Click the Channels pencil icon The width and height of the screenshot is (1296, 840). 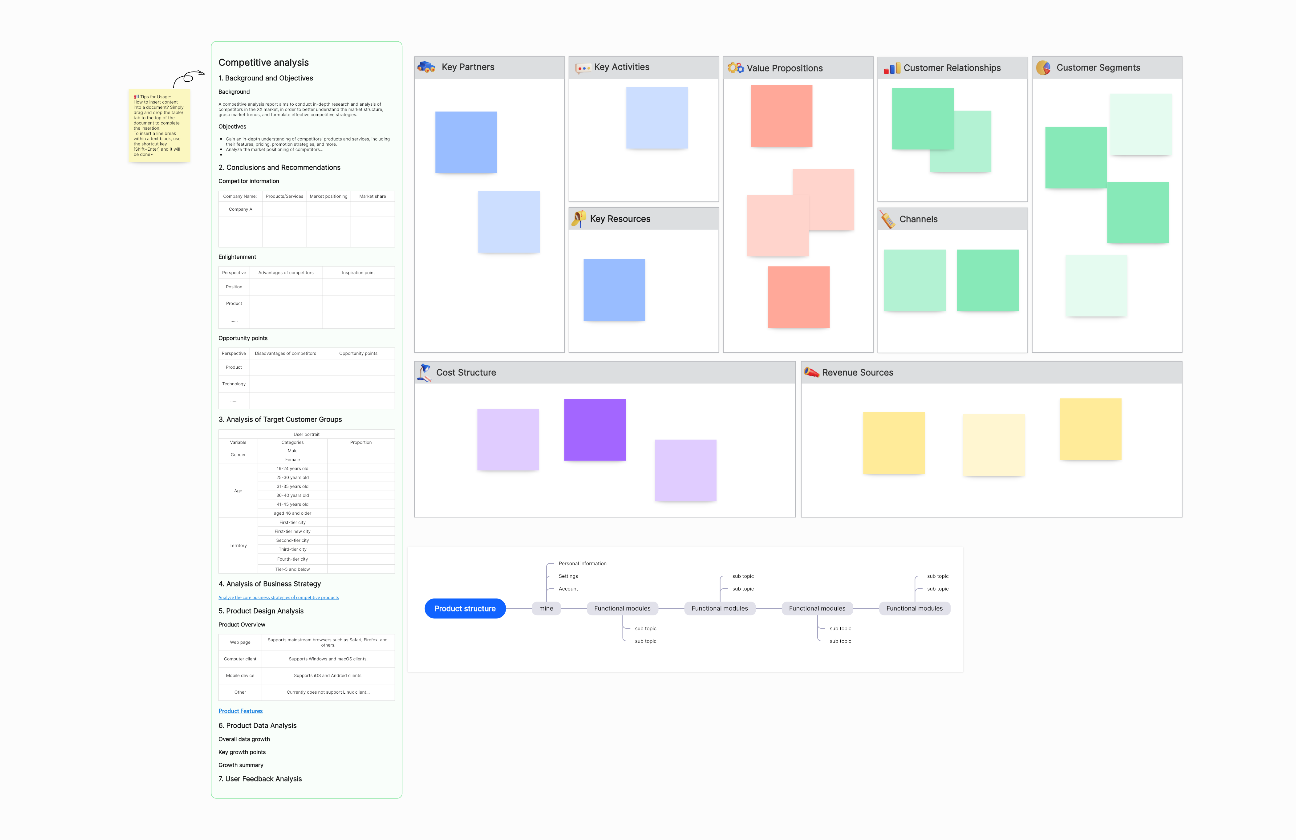[887, 219]
